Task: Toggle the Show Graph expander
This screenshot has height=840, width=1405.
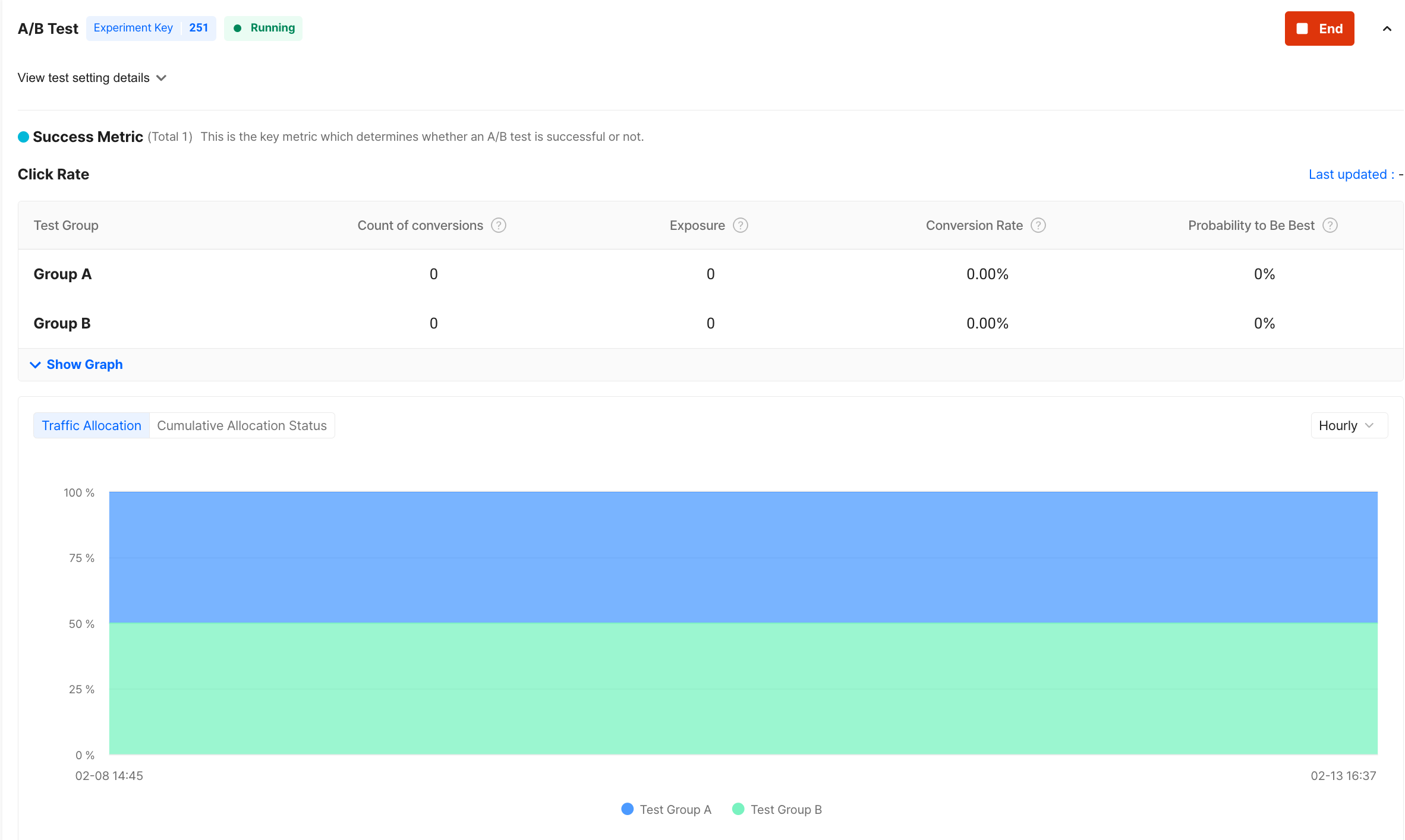Action: 77,364
